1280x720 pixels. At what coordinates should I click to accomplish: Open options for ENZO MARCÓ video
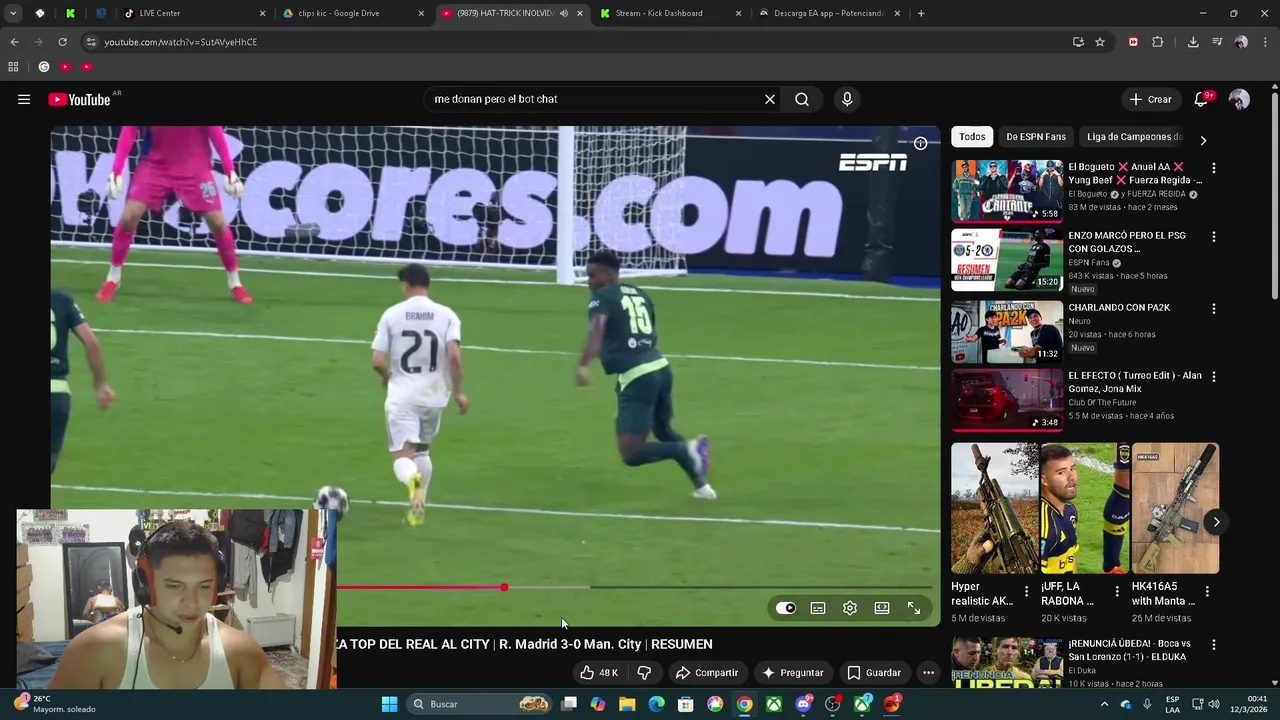click(1214, 237)
